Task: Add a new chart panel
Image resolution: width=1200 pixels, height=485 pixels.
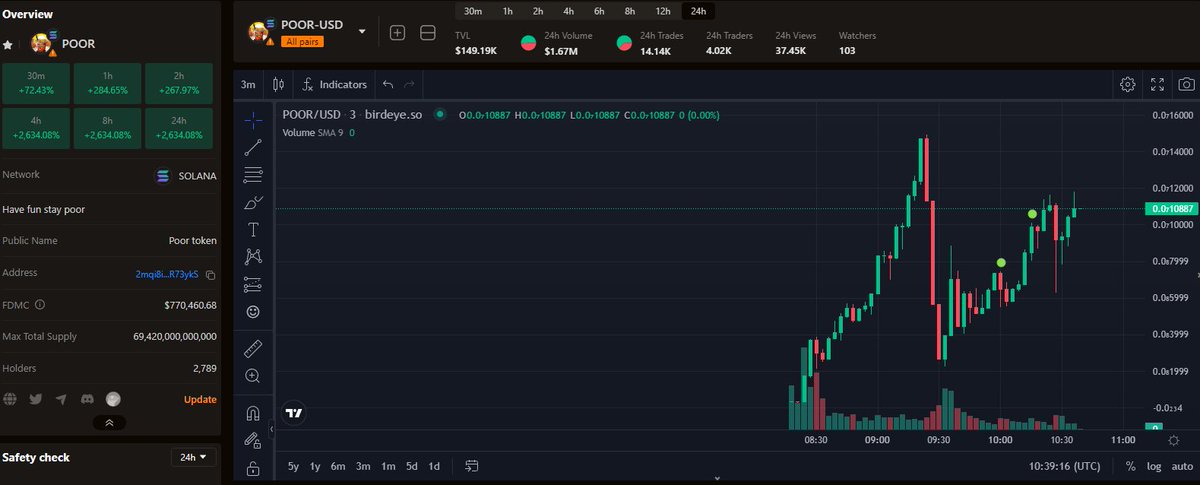Action: [x=397, y=33]
